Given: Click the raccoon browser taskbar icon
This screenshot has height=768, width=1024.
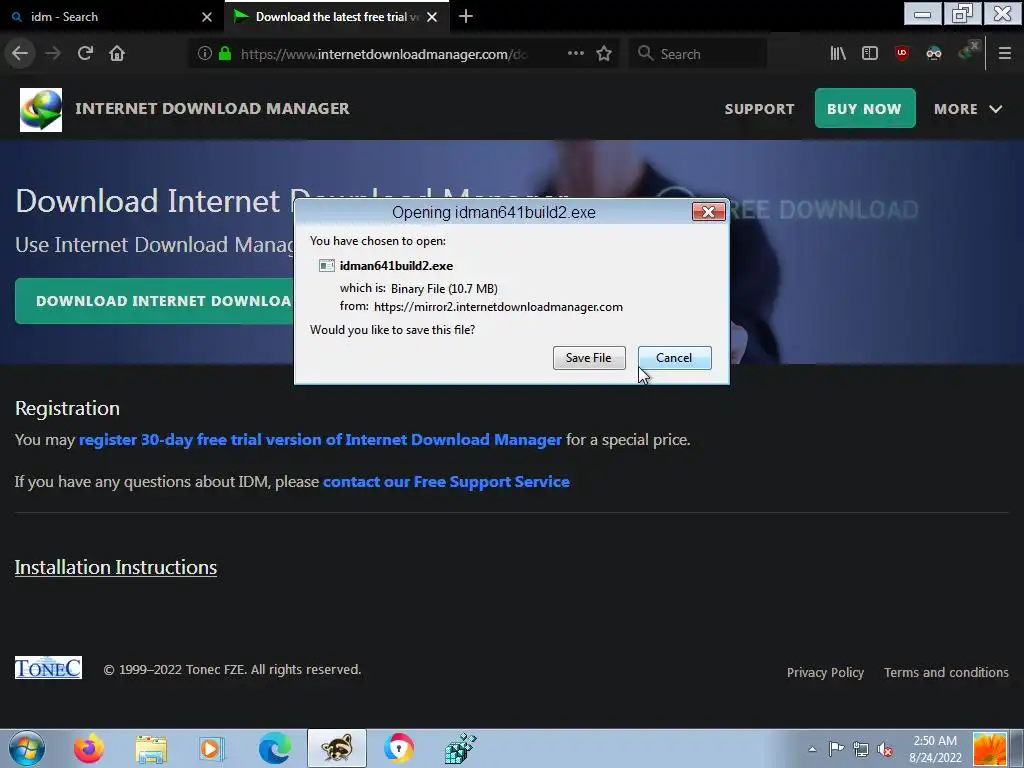Looking at the screenshot, I should (x=337, y=748).
